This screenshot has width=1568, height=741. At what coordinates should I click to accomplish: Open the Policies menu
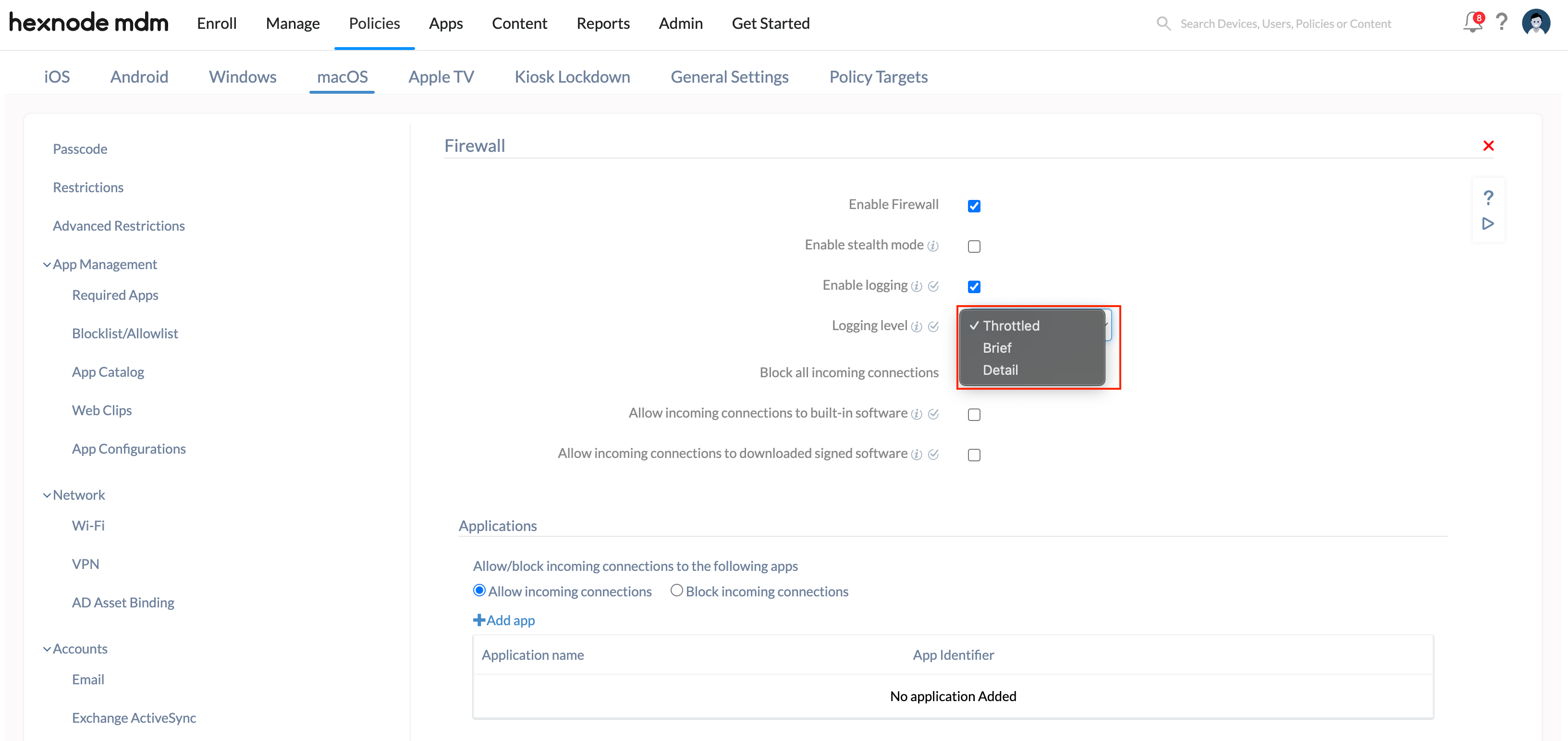[374, 23]
